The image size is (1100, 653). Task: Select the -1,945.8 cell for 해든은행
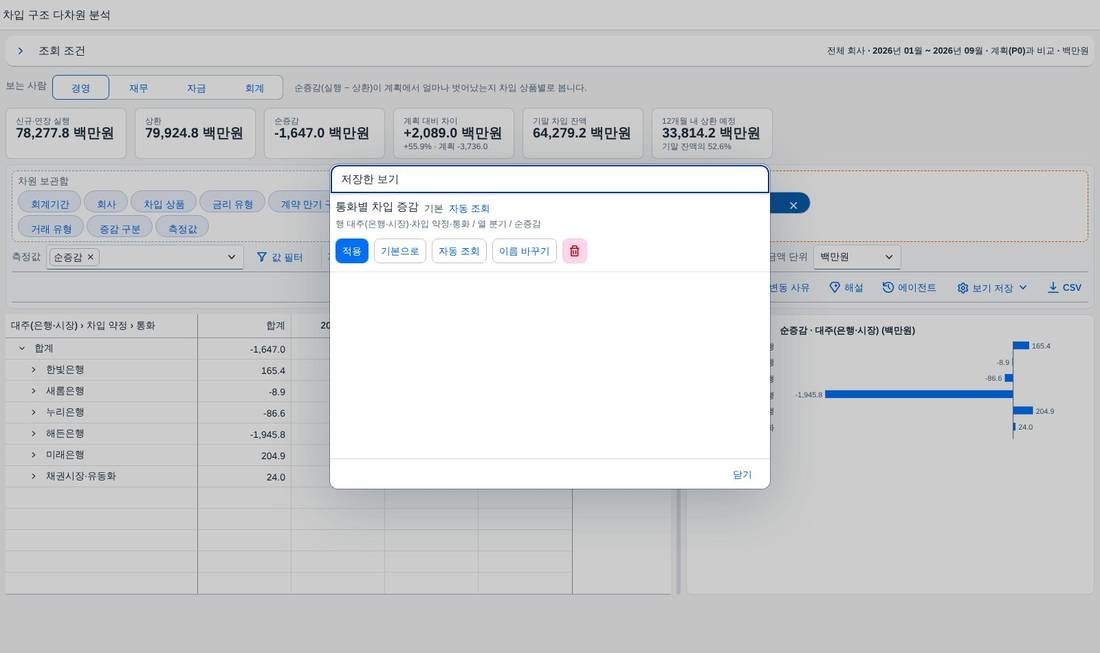[244, 434]
